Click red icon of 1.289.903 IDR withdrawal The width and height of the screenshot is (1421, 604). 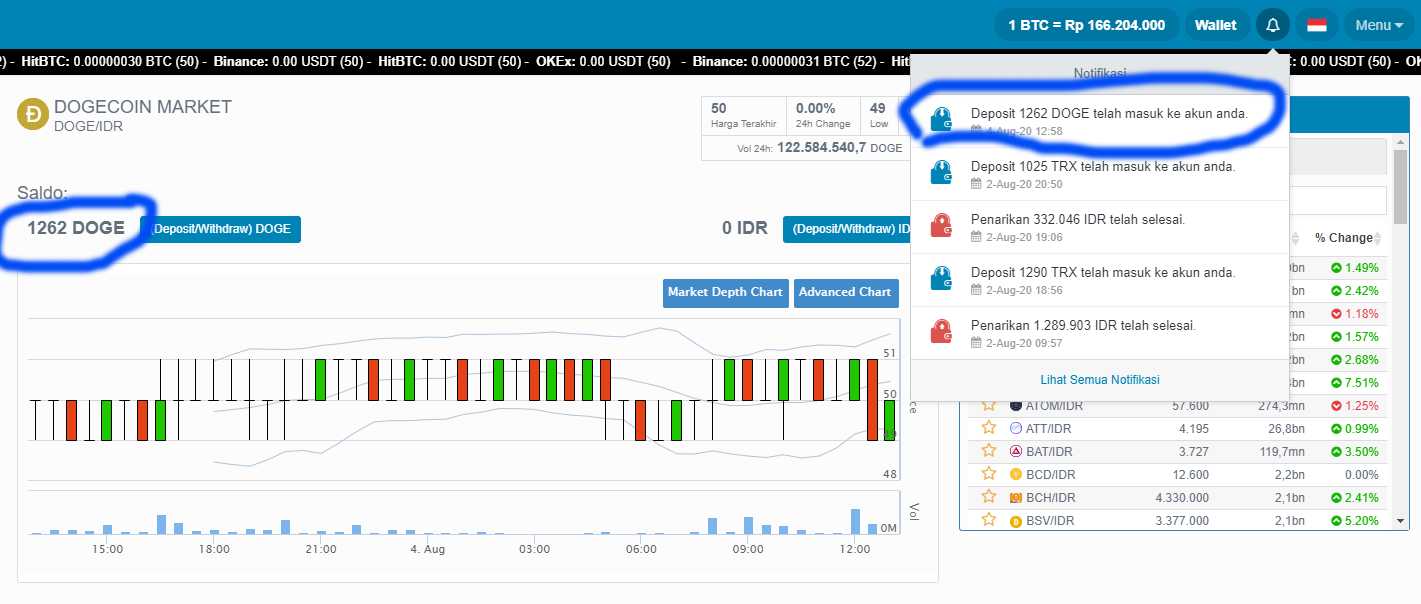pyautogui.click(x=941, y=332)
